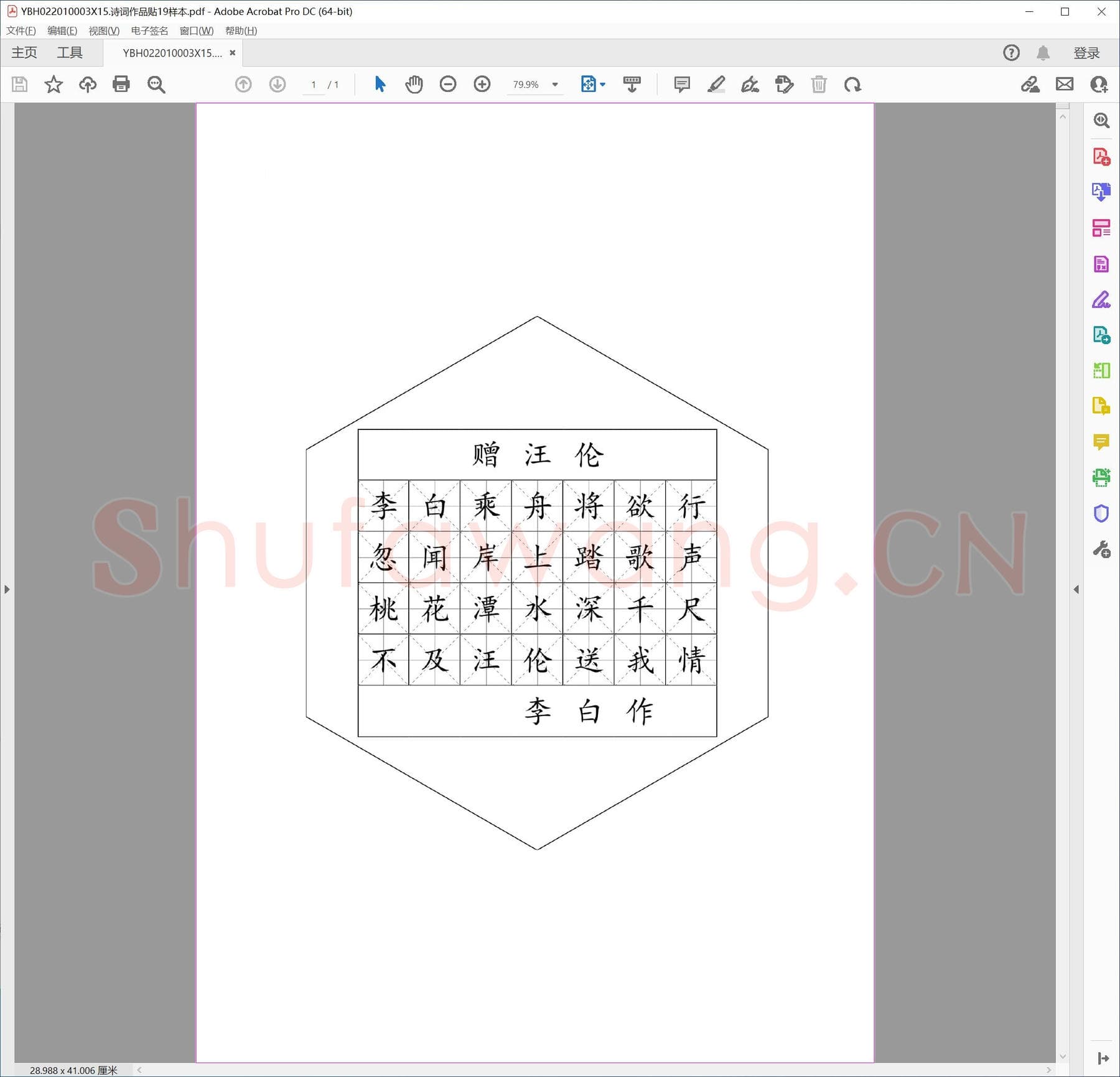The width and height of the screenshot is (1120, 1077).
Task: Open the 电子签名 menu
Action: click(x=149, y=30)
